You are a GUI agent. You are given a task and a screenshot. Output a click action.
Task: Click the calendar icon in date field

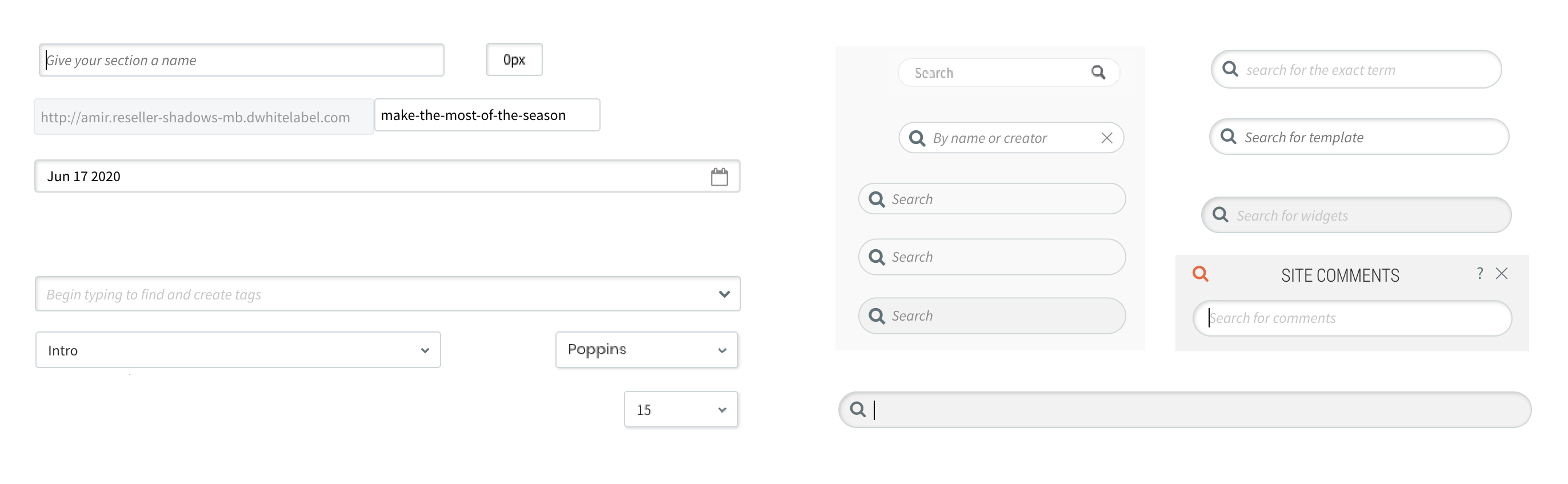[x=719, y=177]
